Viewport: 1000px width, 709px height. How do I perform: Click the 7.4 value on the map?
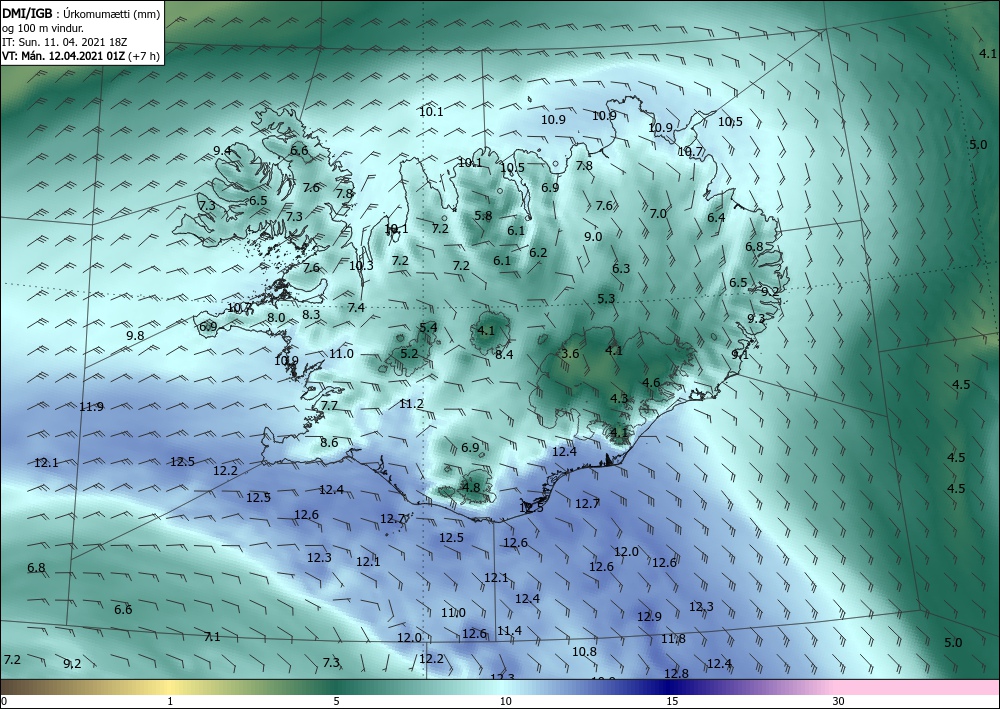(356, 307)
